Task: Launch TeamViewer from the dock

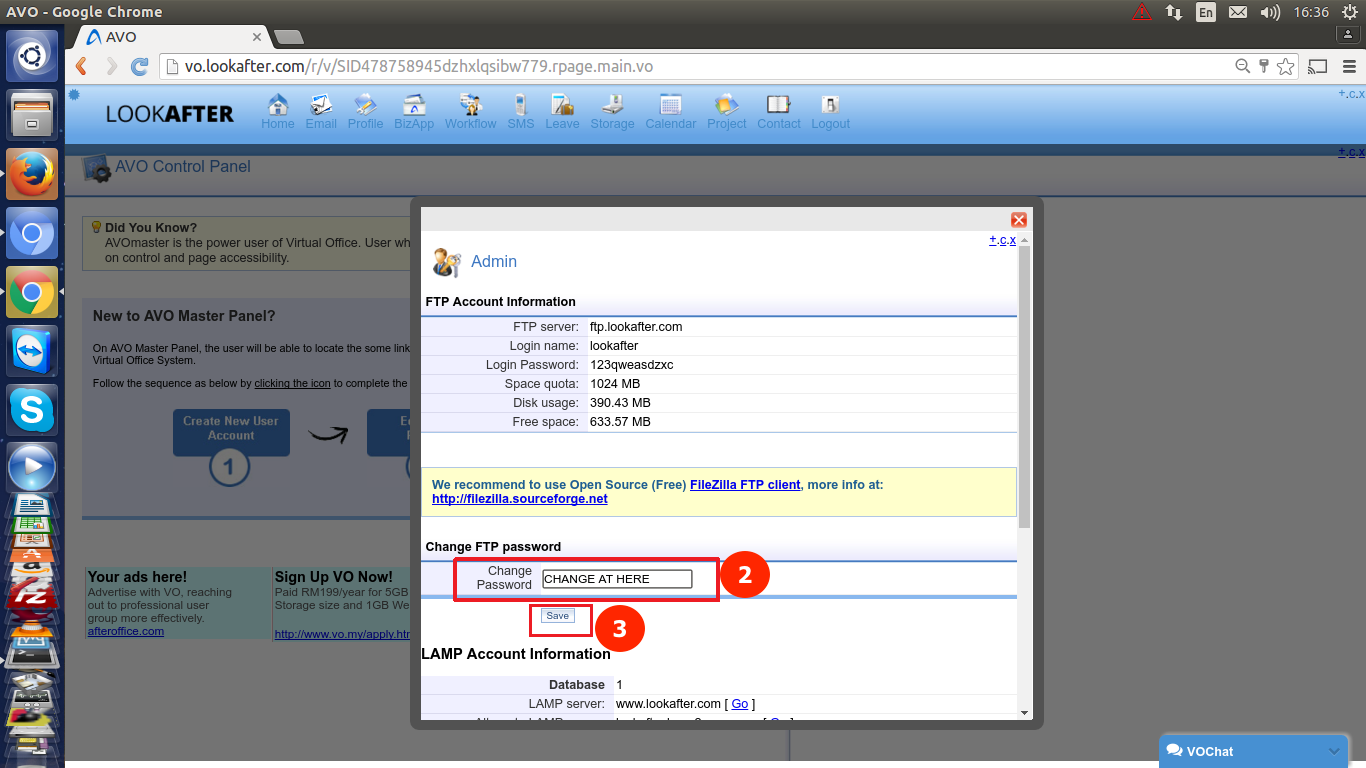Action: 32,351
